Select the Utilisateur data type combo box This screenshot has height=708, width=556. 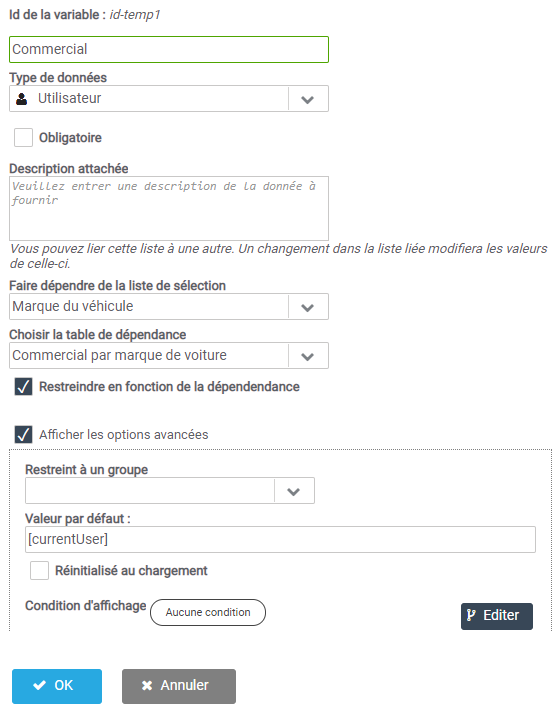tap(169, 98)
